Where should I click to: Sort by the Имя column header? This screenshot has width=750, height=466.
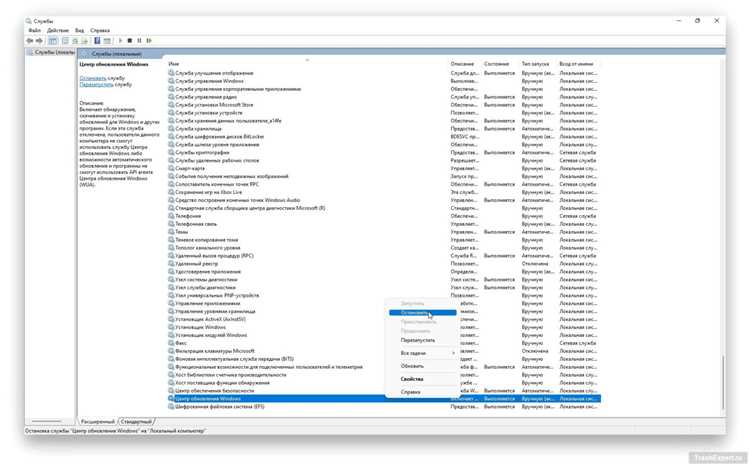click(x=174, y=64)
